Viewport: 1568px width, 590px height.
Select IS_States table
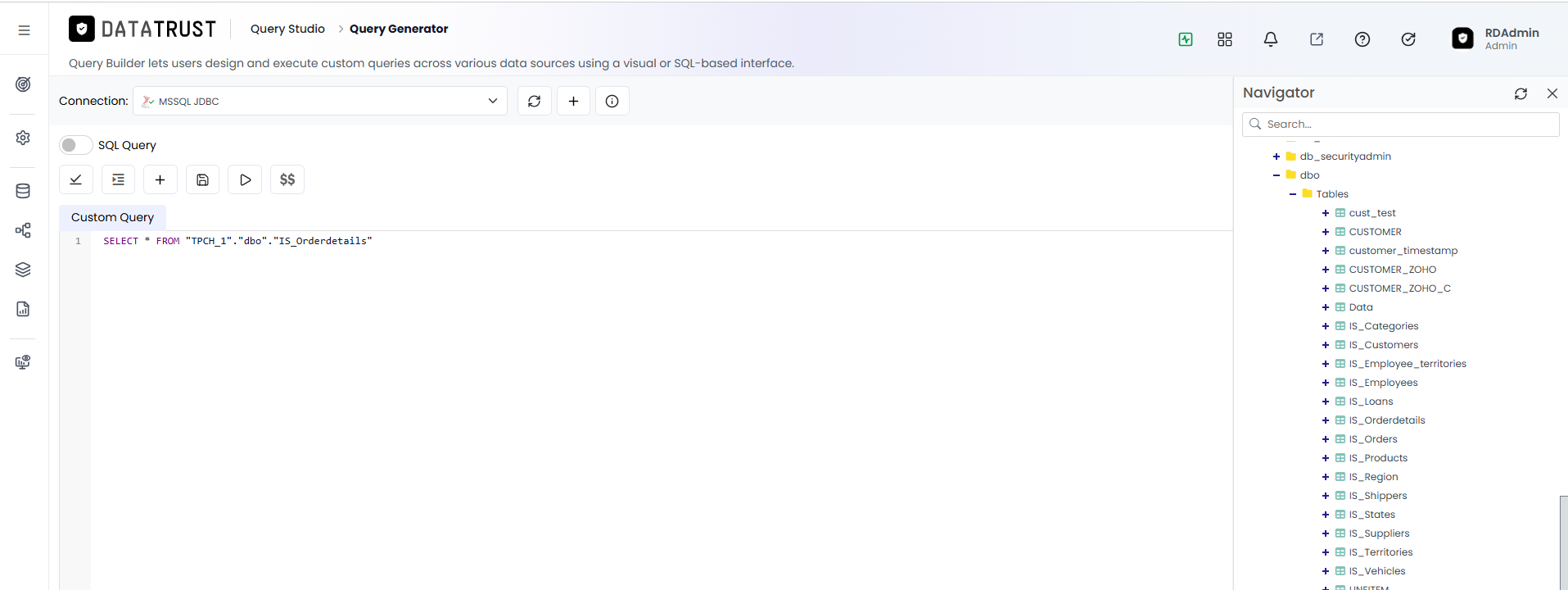click(x=1371, y=515)
